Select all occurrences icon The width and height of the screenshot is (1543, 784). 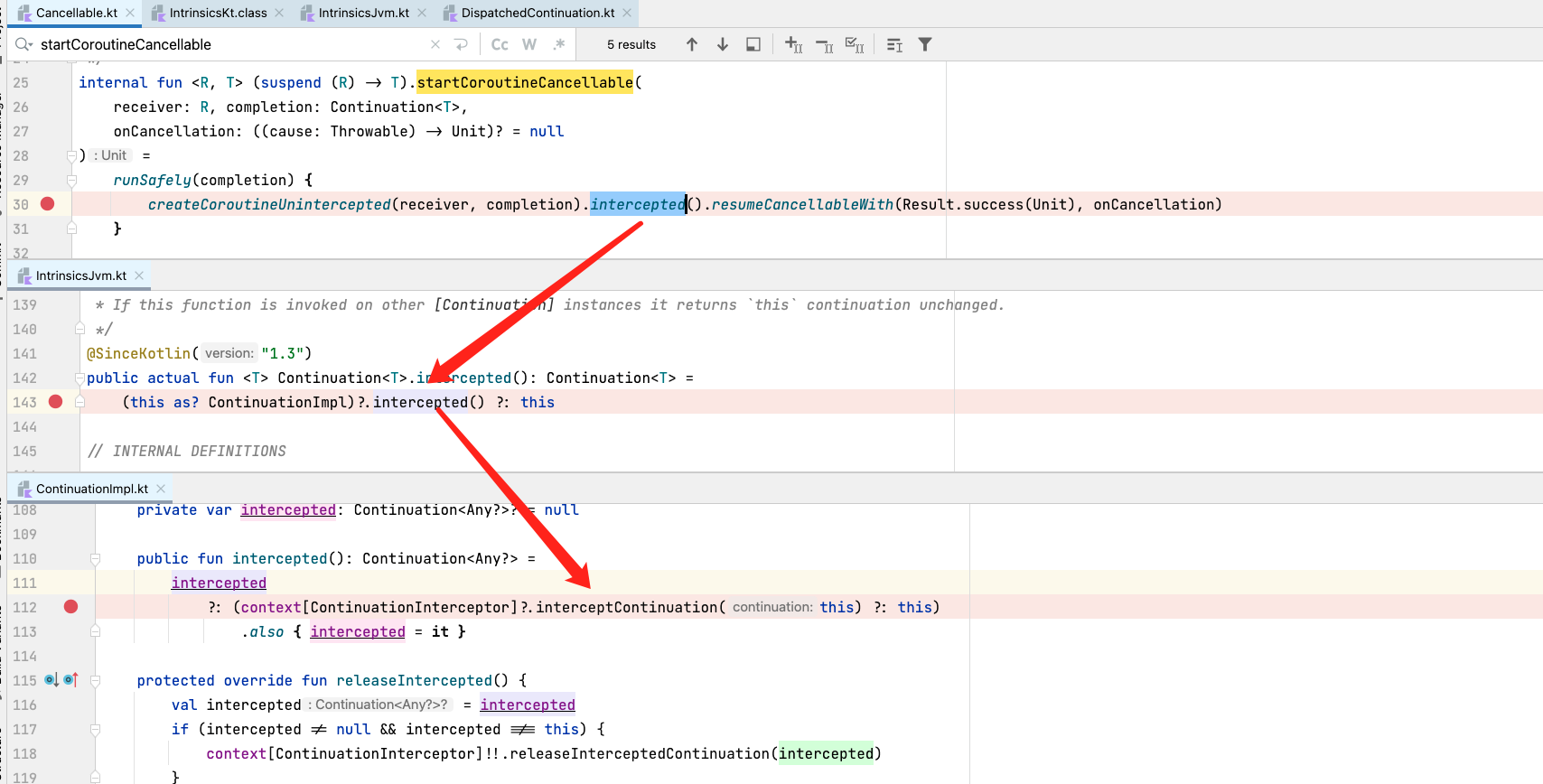click(855, 44)
